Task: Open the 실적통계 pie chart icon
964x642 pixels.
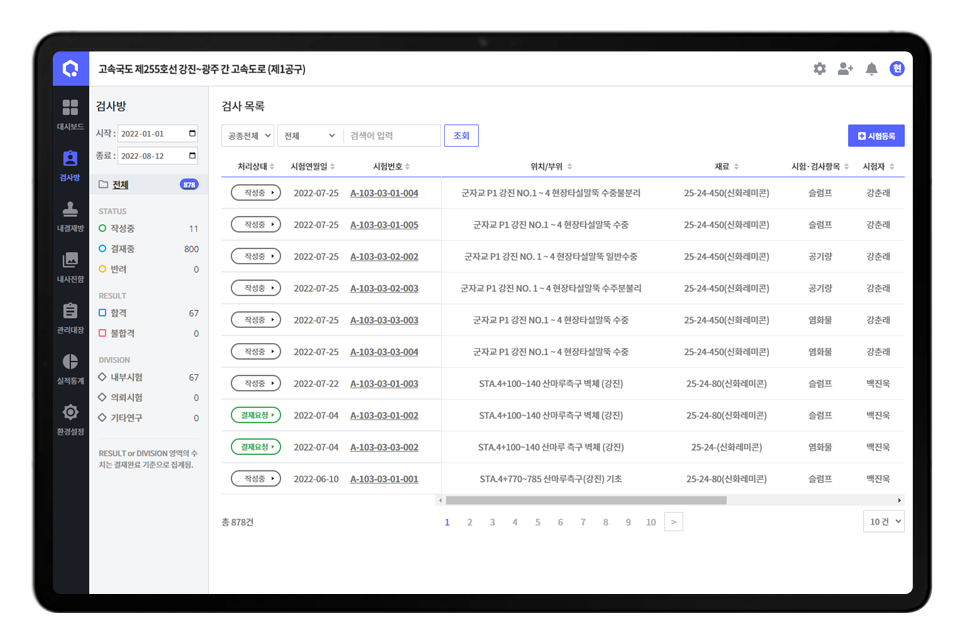Action: coord(70,368)
